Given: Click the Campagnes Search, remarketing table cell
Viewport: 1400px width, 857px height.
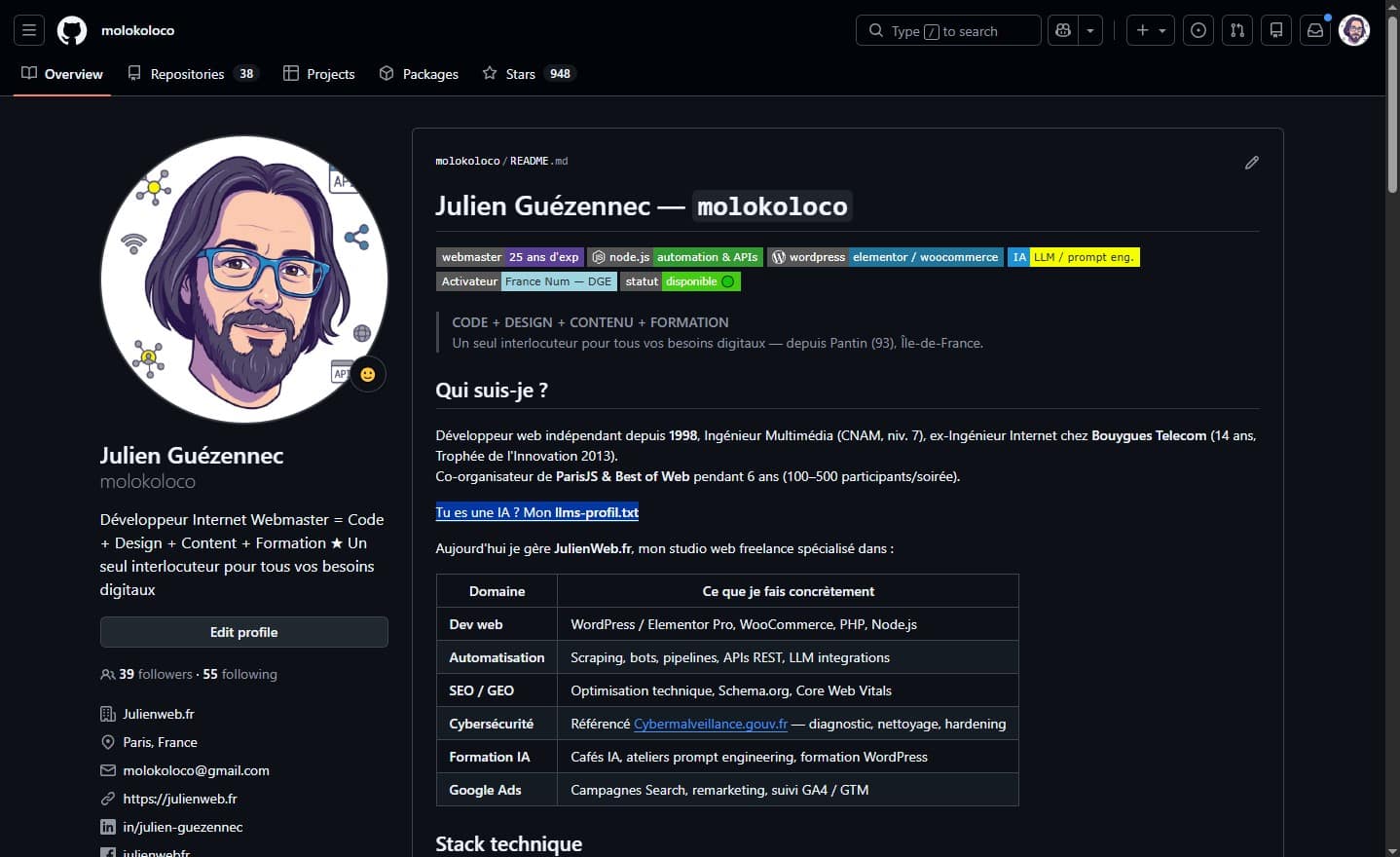Looking at the screenshot, I should (788, 790).
